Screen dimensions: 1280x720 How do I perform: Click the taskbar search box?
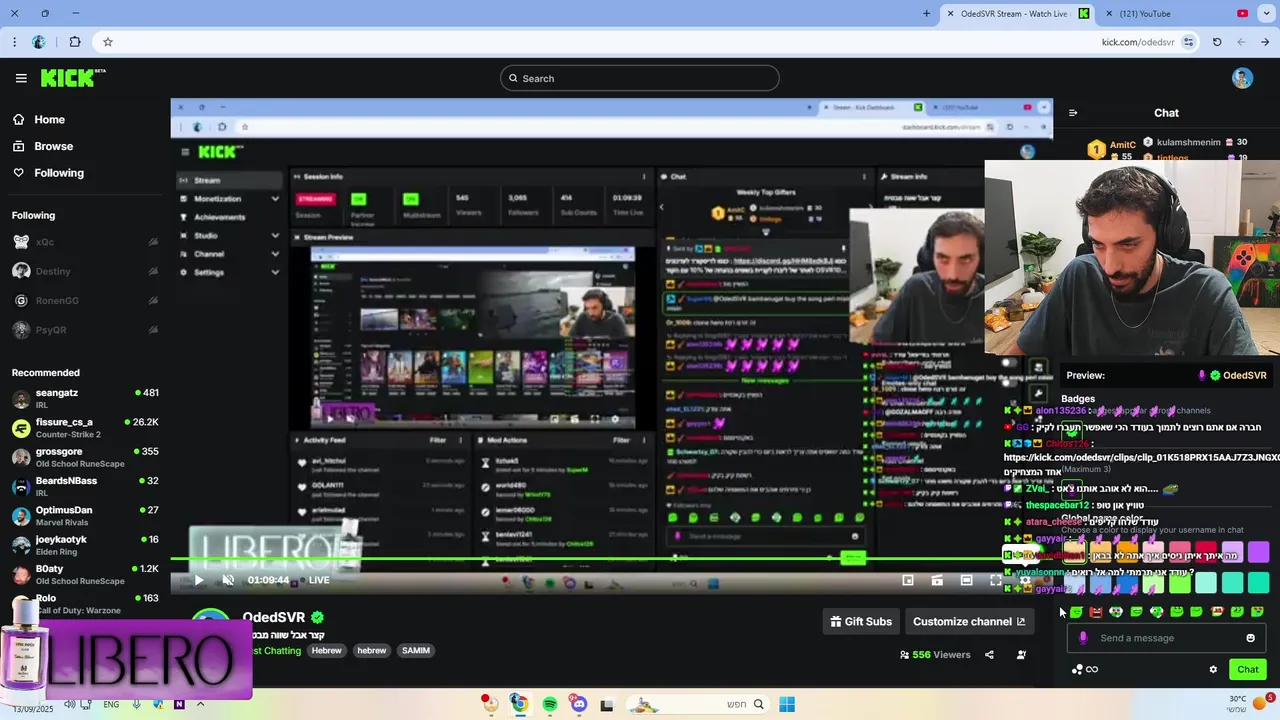696,704
